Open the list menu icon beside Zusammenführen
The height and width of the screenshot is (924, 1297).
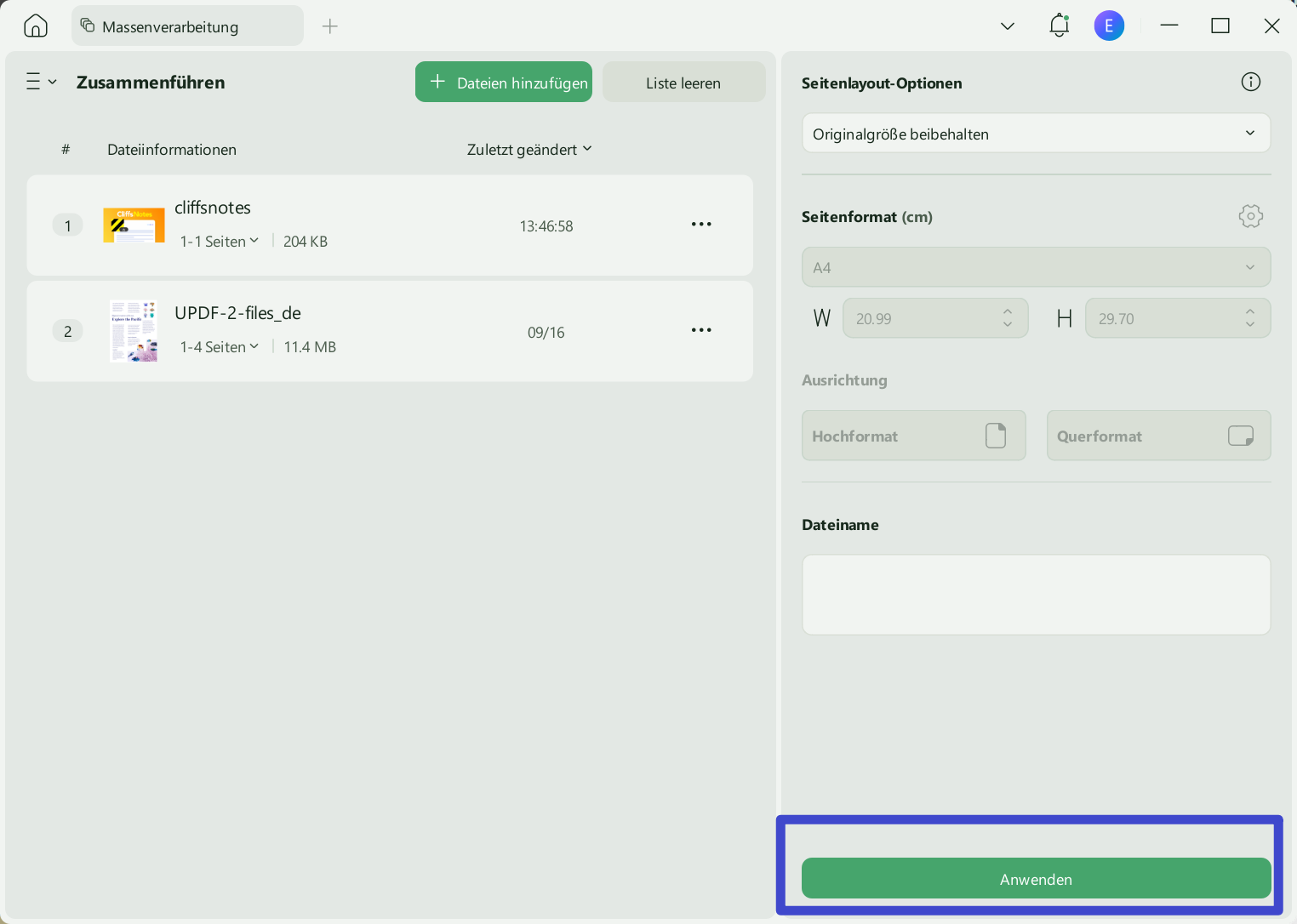tap(40, 82)
